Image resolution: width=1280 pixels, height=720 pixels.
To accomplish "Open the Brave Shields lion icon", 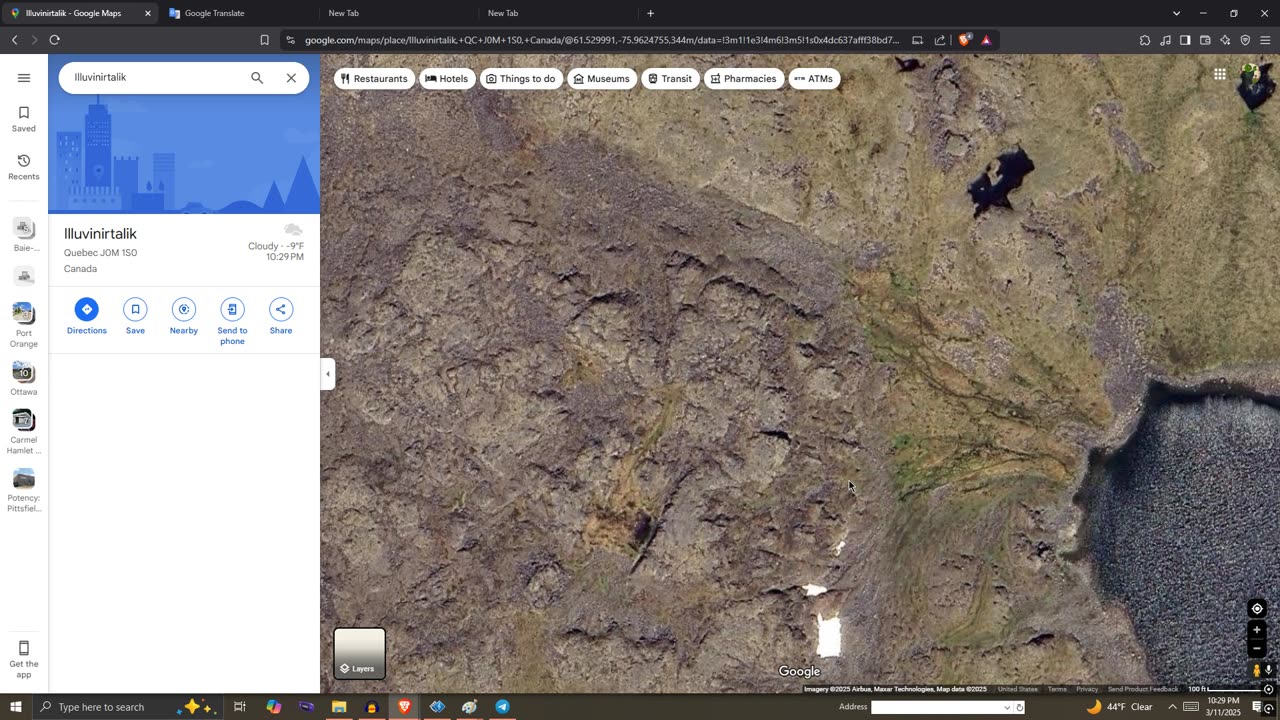I will tap(964, 40).
